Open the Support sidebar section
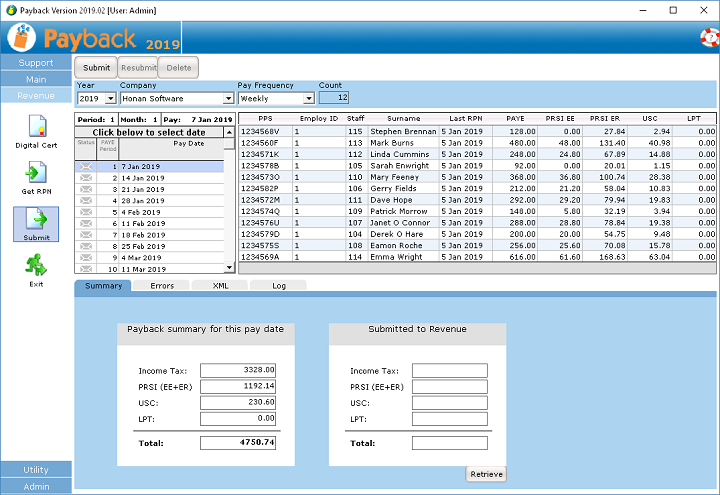Image resolution: width=720 pixels, height=495 pixels. click(36, 63)
